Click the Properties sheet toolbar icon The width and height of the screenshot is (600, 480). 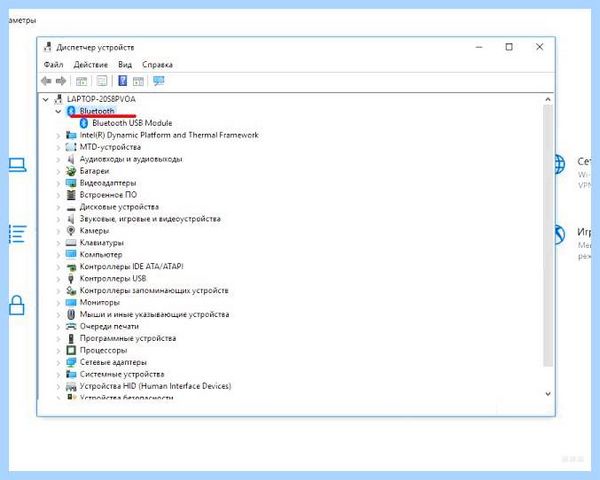[102, 81]
